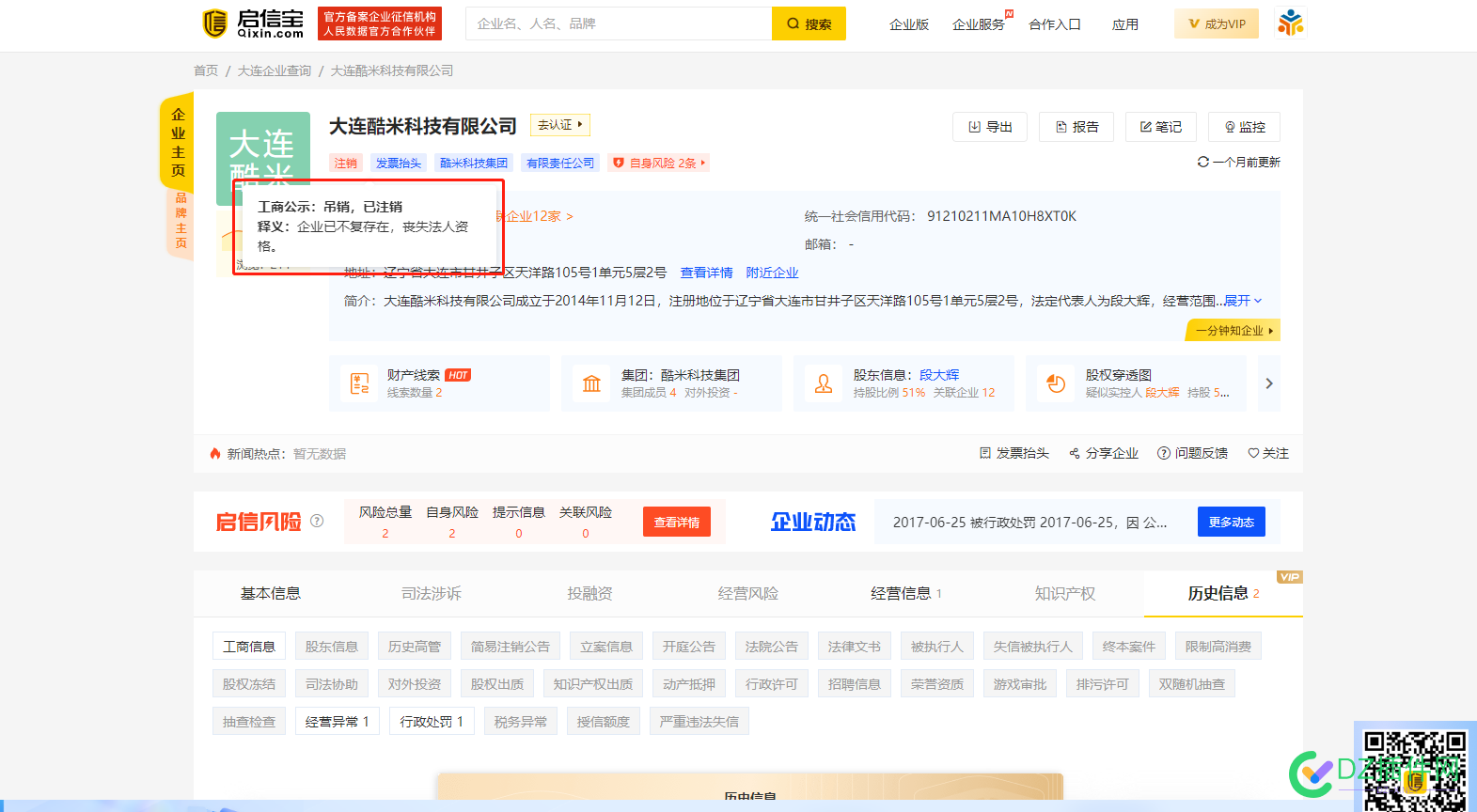This screenshot has width=1477, height=812.
Task: Select the 股东信息 sub-filter
Action: 332,647
